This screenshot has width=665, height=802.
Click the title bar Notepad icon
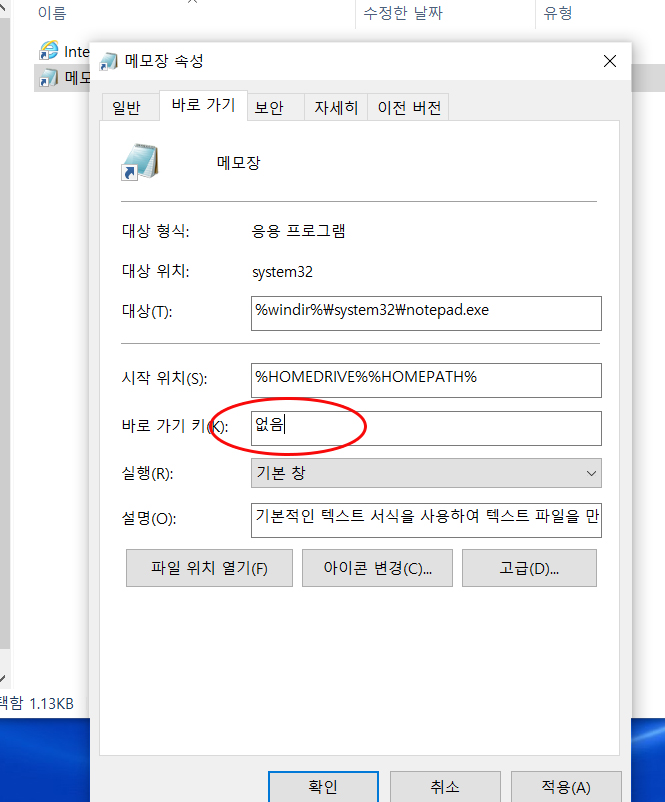pos(108,61)
